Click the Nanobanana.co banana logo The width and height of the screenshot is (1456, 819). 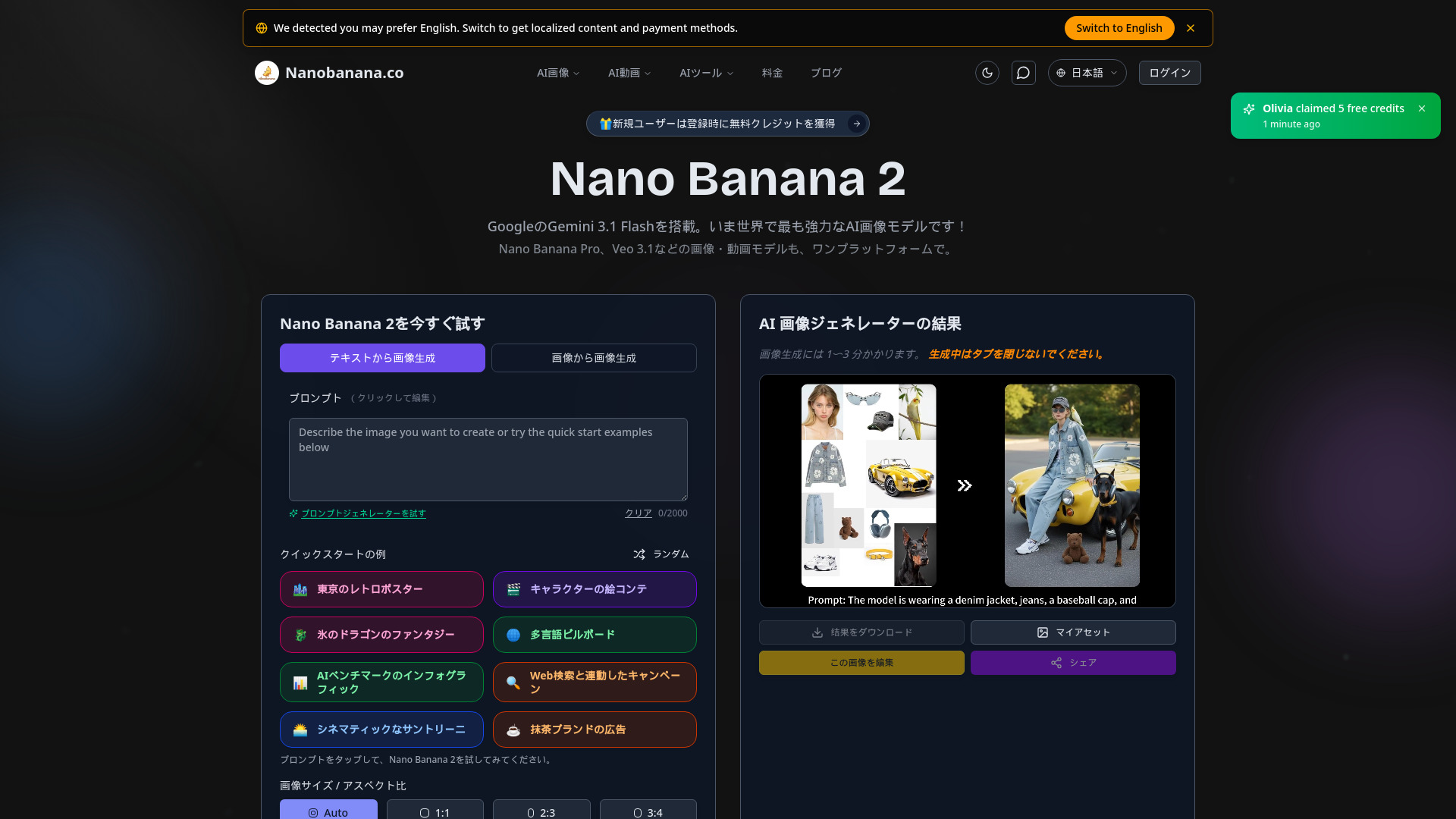pyautogui.click(x=267, y=73)
